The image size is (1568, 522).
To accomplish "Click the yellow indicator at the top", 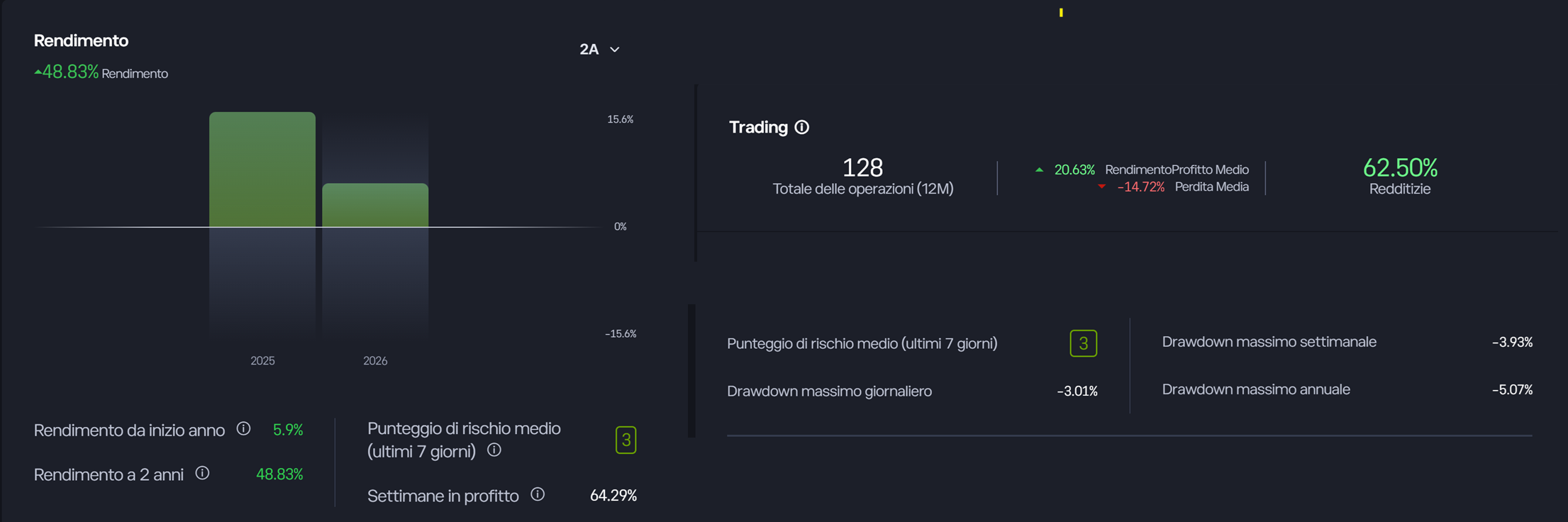I will [1061, 11].
